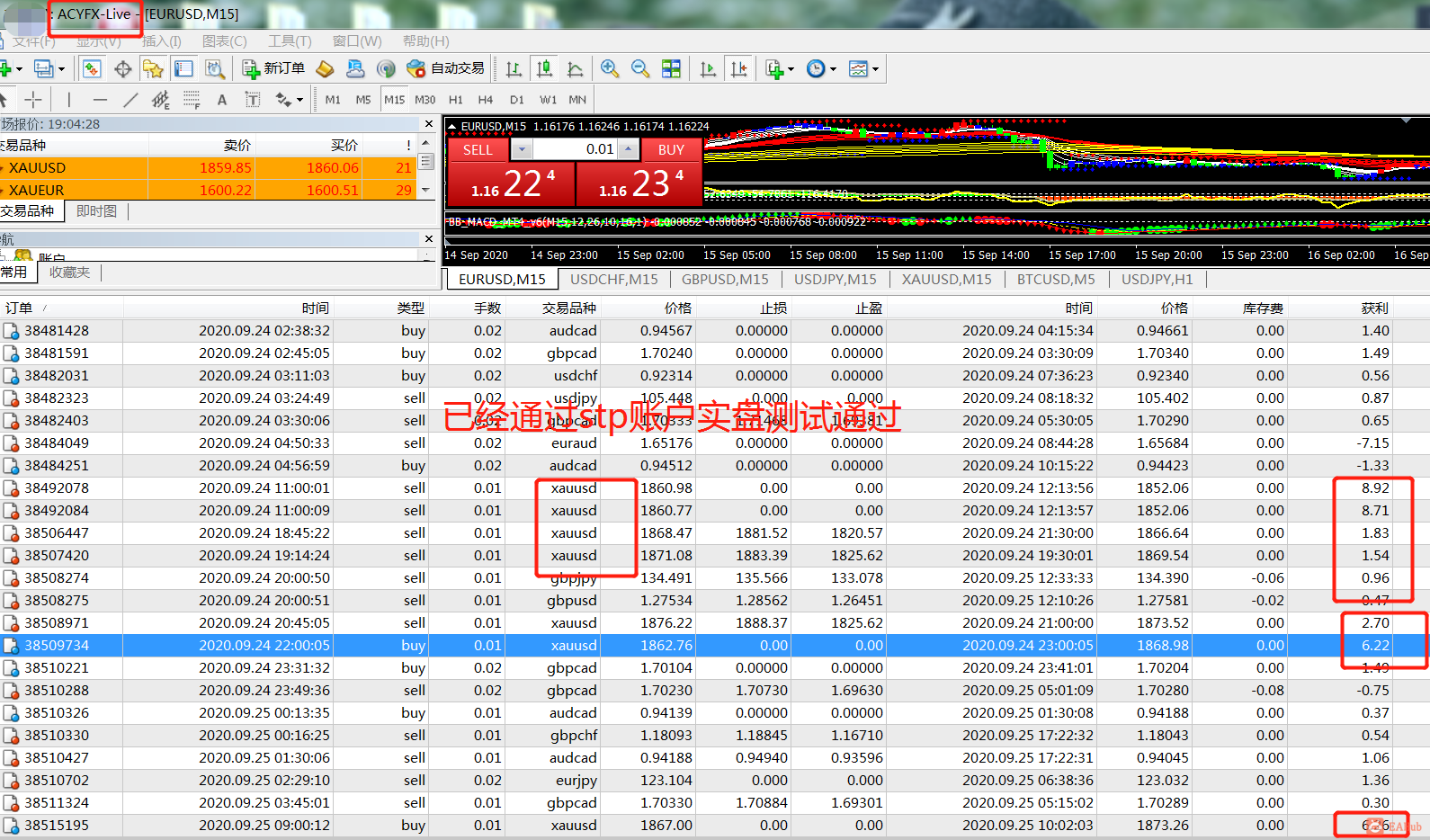The width and height of the screenshot is (1430, 840).
Task: Click the lot size 0.01 input field
Action: pyautogui.click(x=576, y=149)
